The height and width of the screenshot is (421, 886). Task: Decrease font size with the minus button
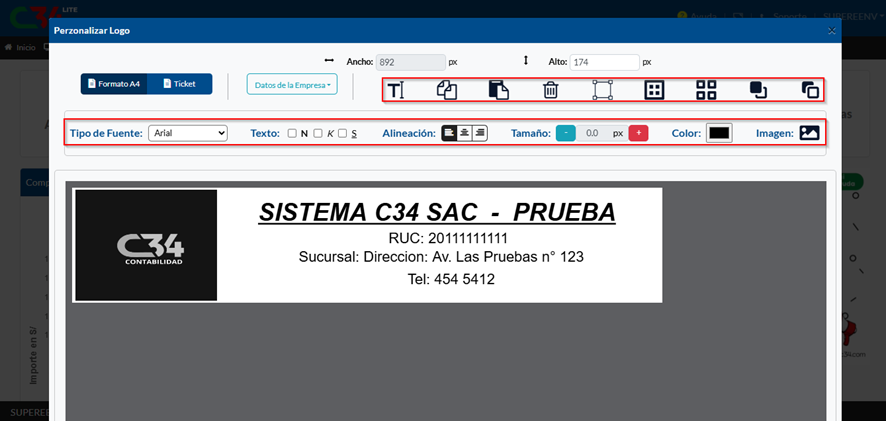tap(566, 133)
